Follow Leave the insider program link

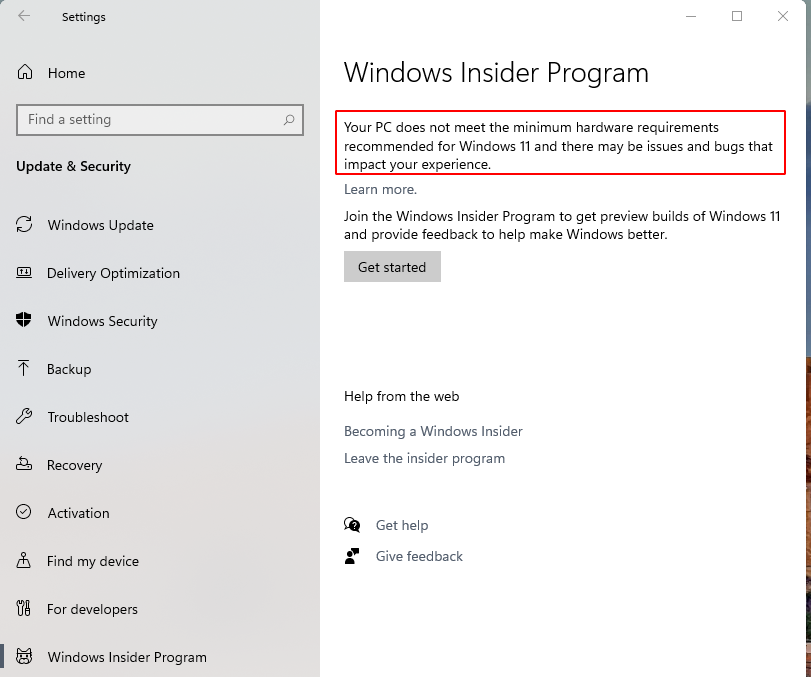pyautogui.click(x=424, y=458)
